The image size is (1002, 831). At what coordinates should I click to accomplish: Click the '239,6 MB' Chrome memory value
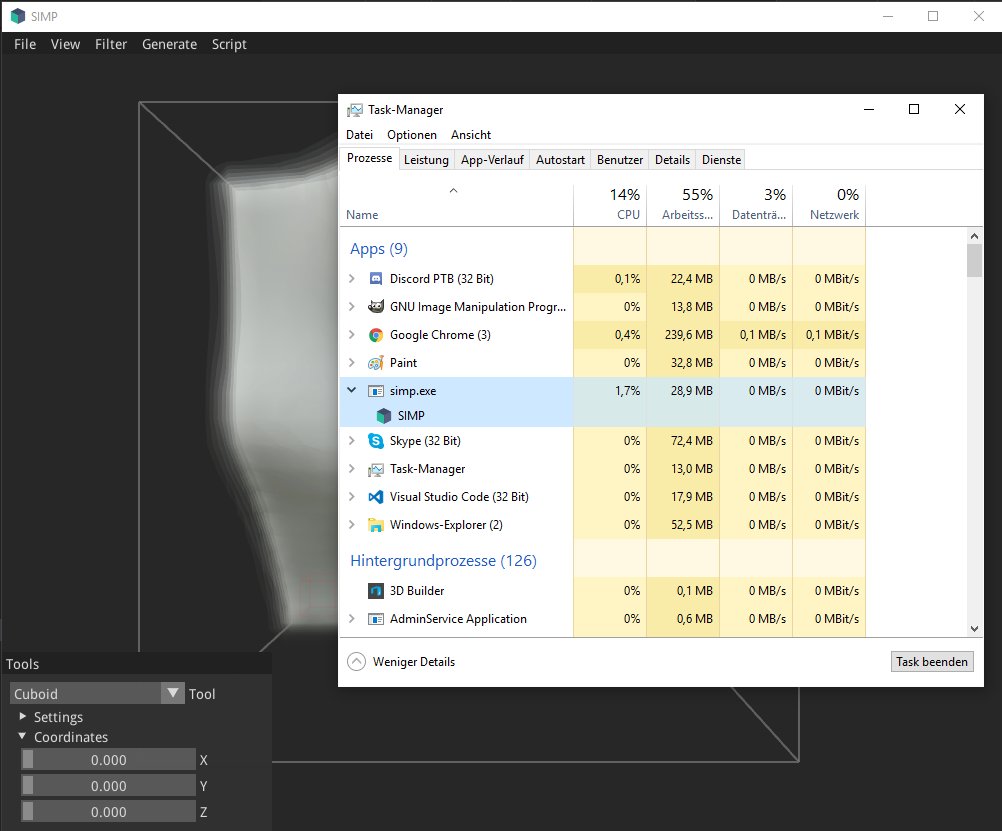coord(688,334)
